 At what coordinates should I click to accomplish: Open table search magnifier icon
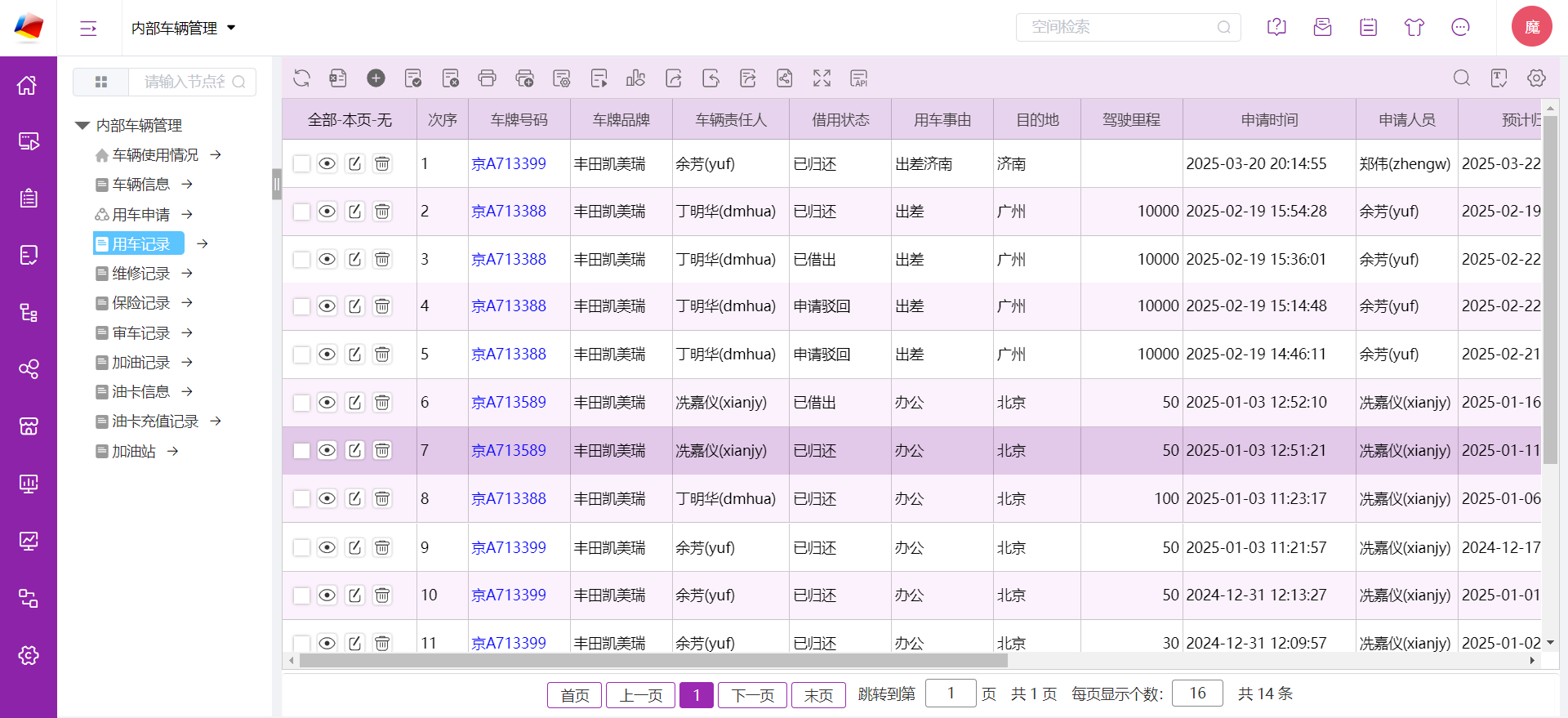[x=1462, y=78]
